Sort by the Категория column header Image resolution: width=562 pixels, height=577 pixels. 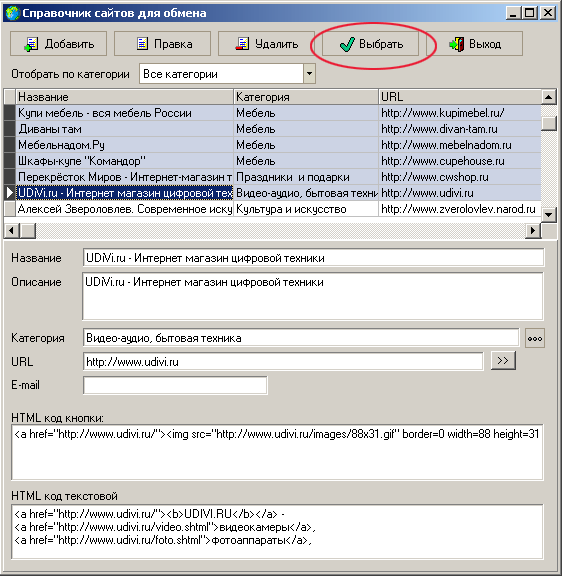coord(306,97)
